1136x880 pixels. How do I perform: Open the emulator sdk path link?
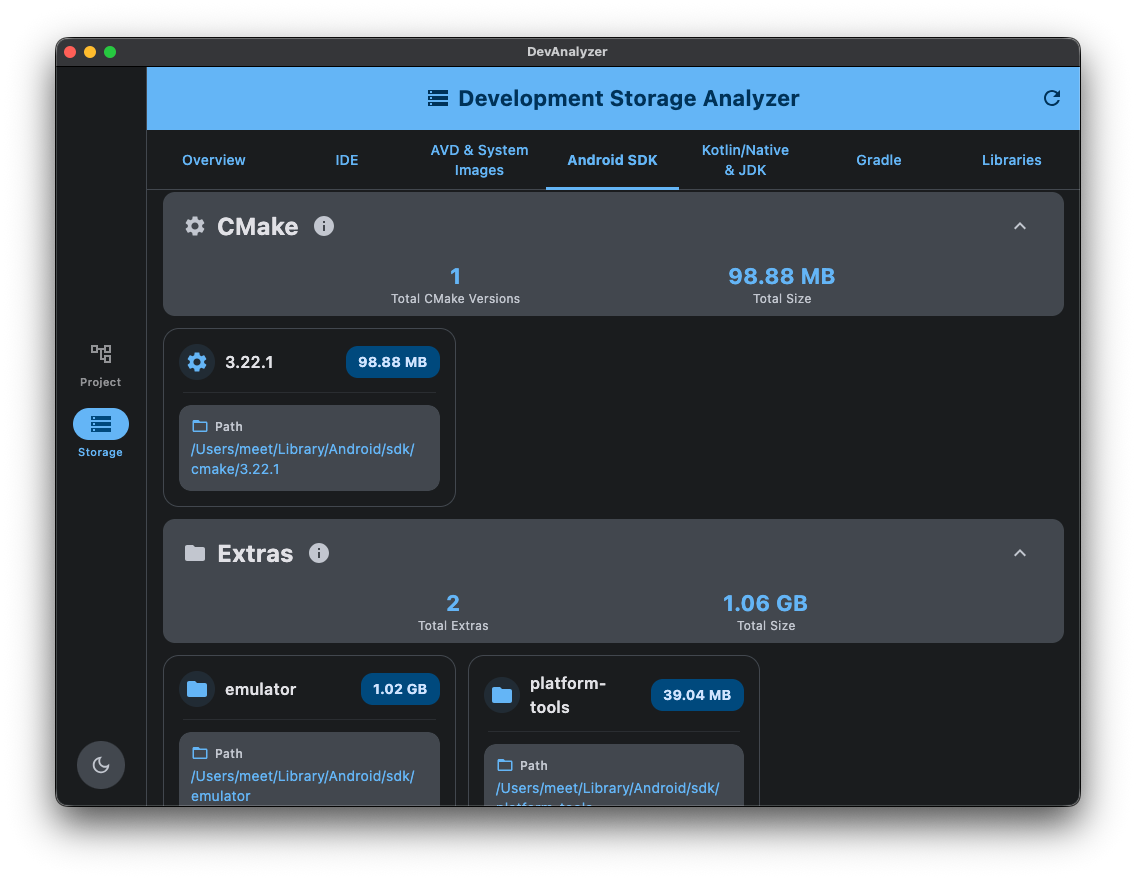click(x=302, y=786)
